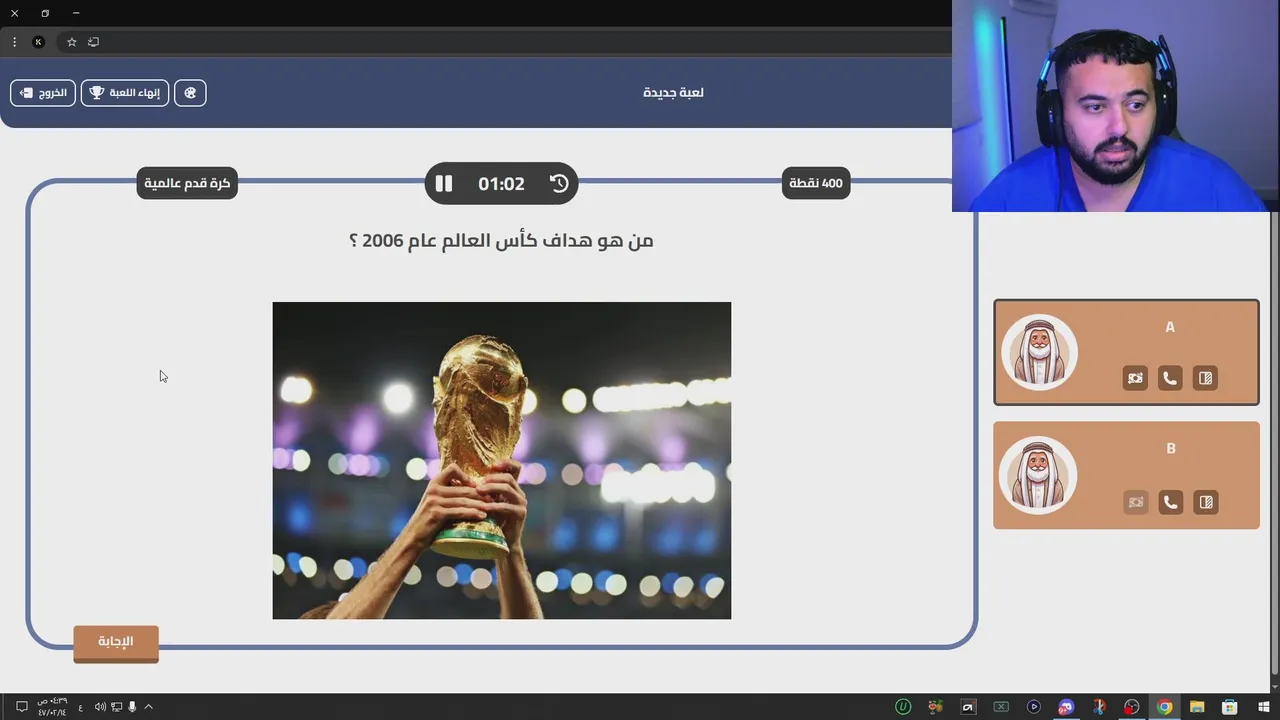The height and width of the screenshot is (720, 1280).
Task: Open the browser three-dot menu
Action: pyautogui.click(x=14, y=42)
